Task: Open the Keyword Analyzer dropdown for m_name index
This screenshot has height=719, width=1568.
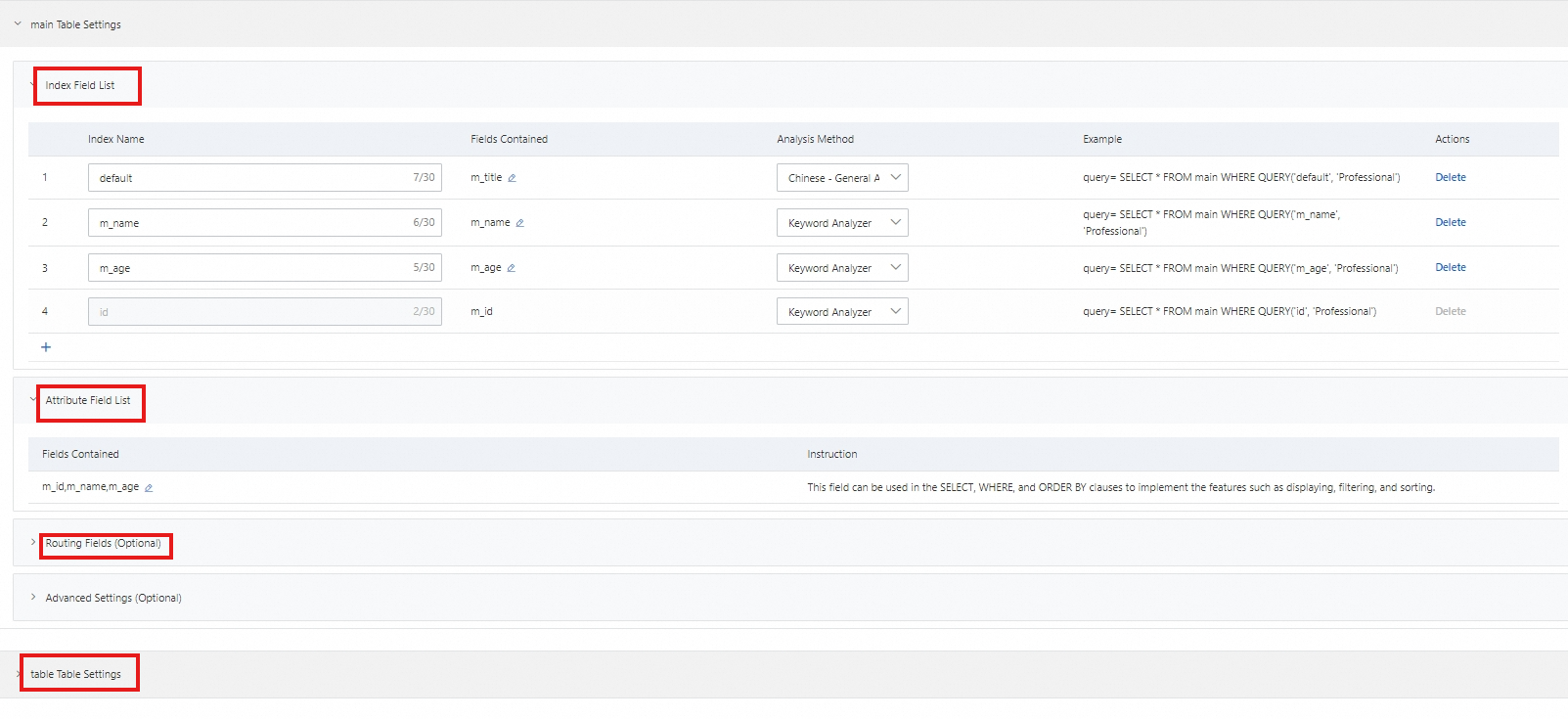Action: 842,223
